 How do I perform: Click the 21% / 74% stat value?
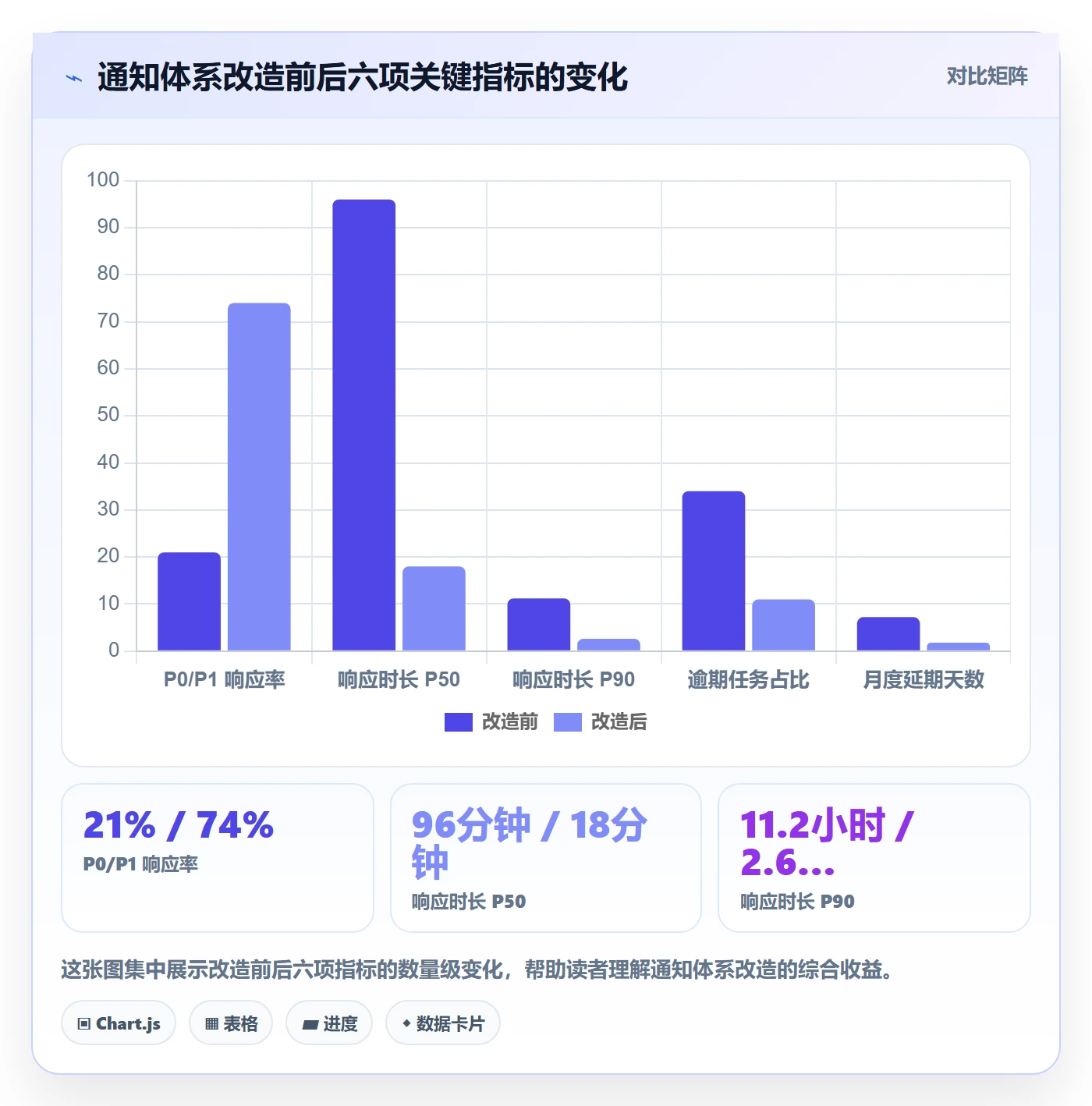(179, 825)
